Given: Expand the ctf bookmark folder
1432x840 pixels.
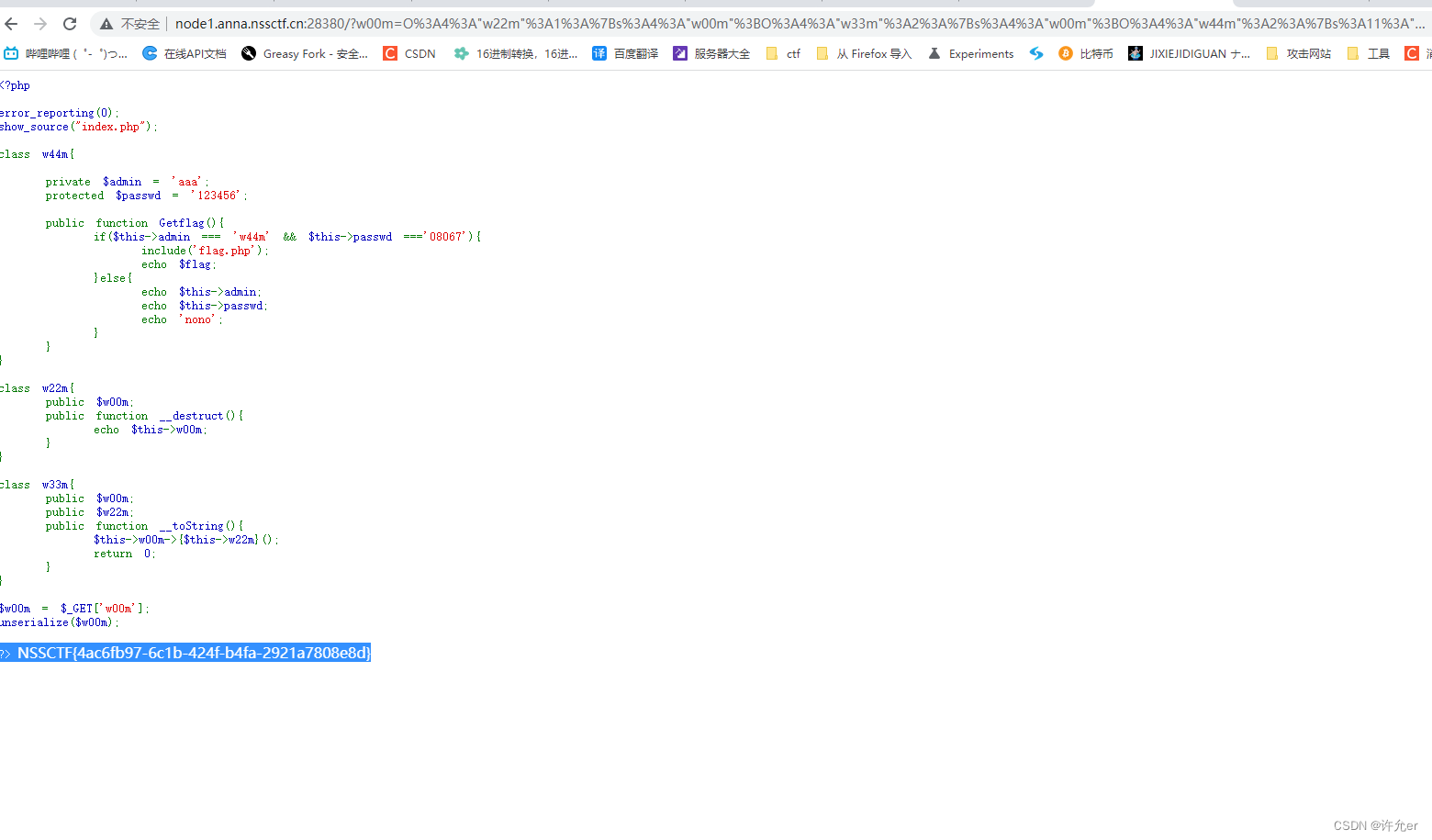Looking at the screenshot, I should pyautogui.click(x=783, y=54).
